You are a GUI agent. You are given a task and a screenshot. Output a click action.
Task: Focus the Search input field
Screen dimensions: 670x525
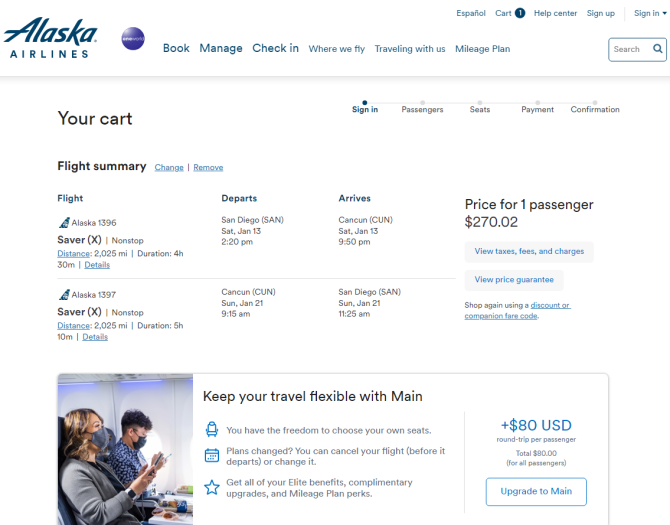tap(632, 49)
